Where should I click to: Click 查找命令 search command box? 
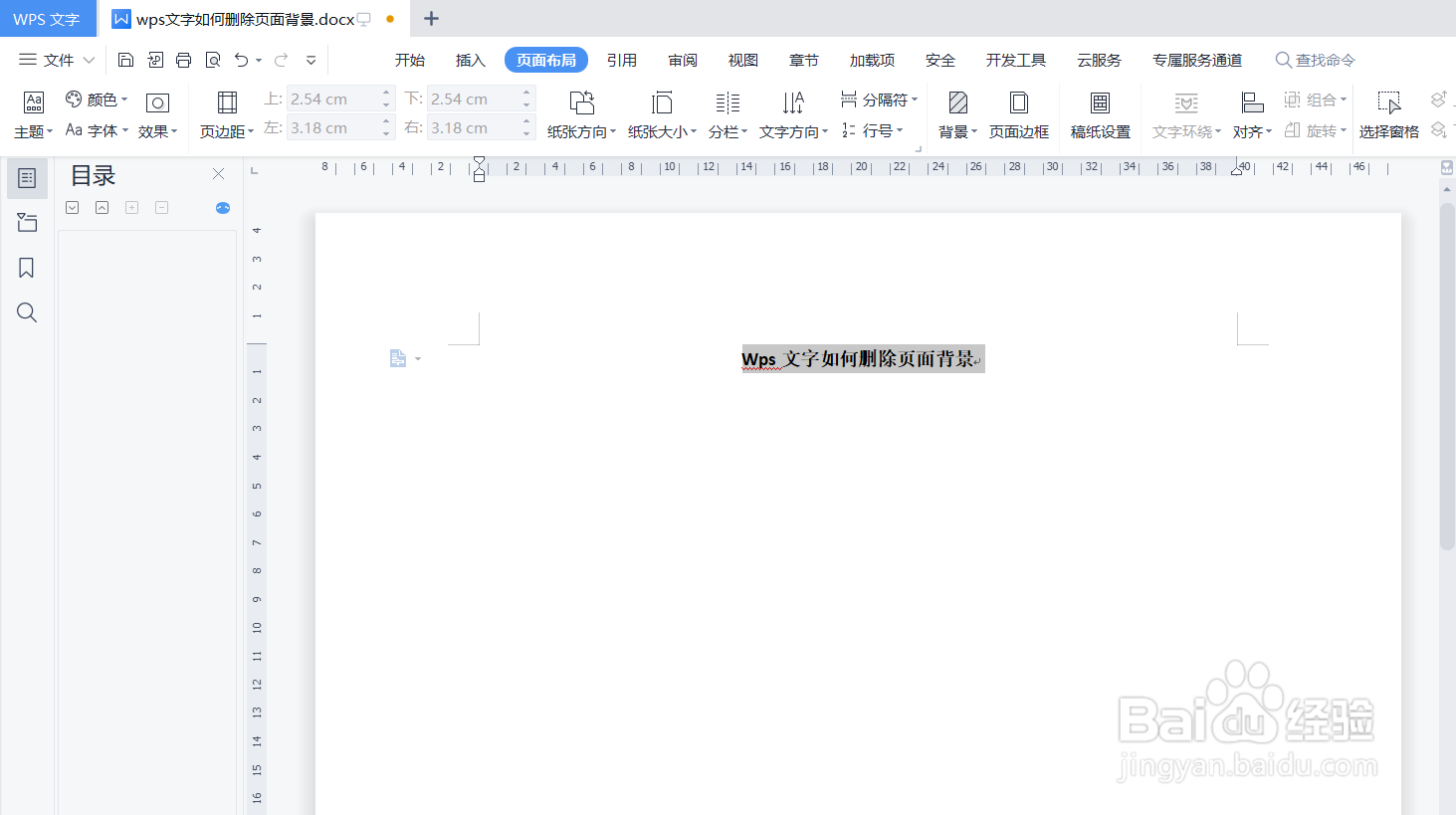1316,60
